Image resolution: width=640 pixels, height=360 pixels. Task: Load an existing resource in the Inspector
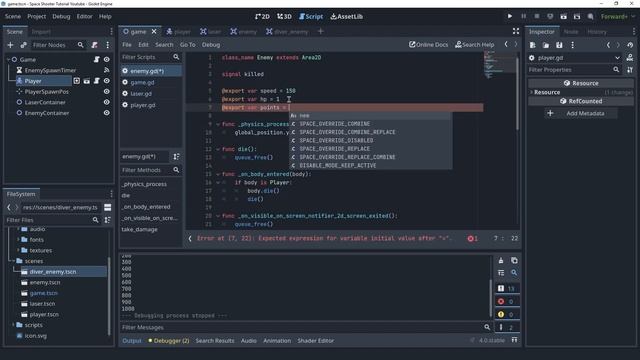[x=546, y=45]
